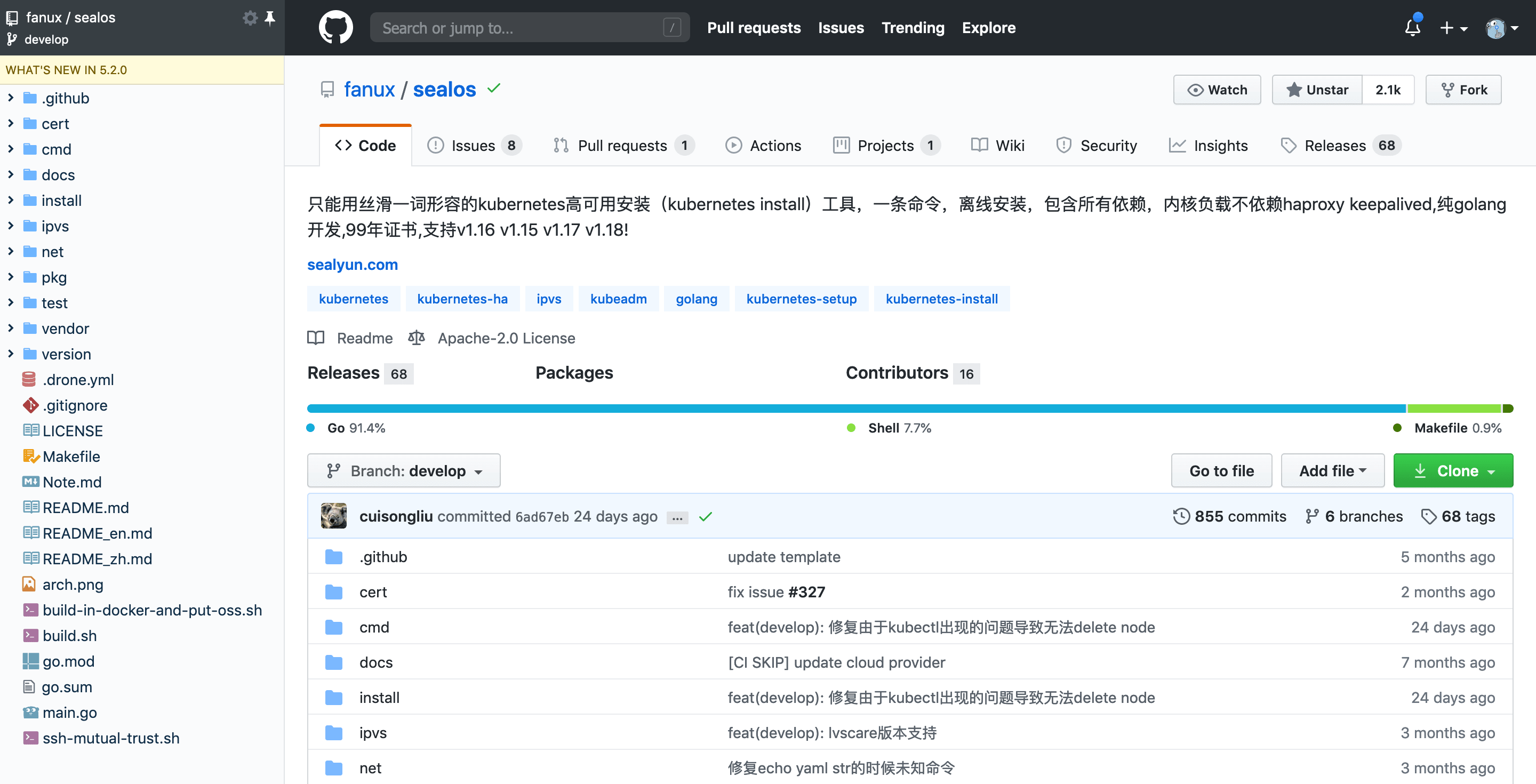
Task: Open 855 commits history
Action: point(1229,516)
